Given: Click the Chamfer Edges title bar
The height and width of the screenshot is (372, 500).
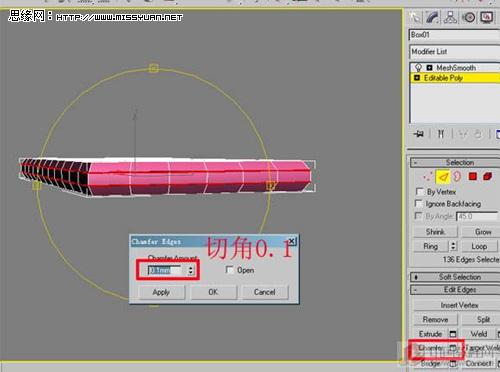Looking at the screenshot, I should coord(213,241).
